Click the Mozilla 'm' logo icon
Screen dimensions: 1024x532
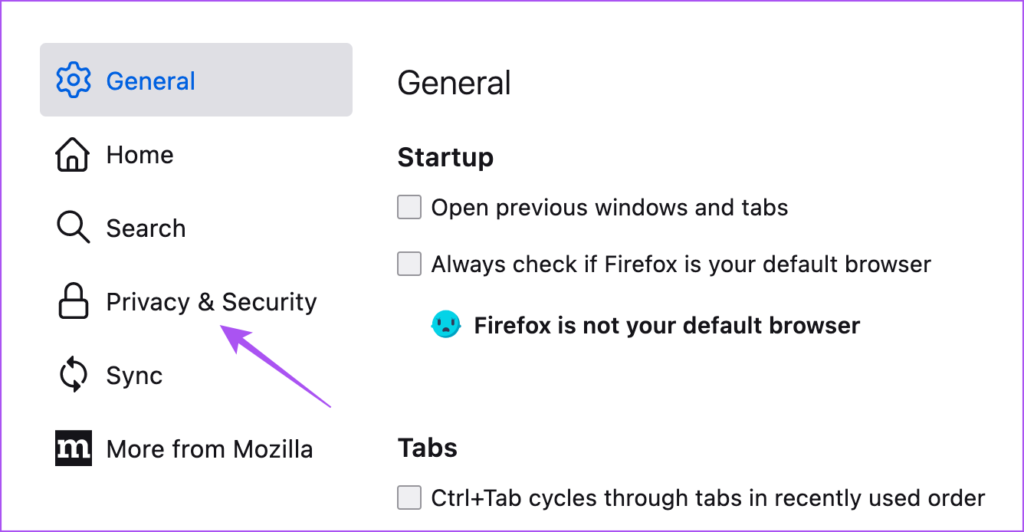(x=73, y=449)
